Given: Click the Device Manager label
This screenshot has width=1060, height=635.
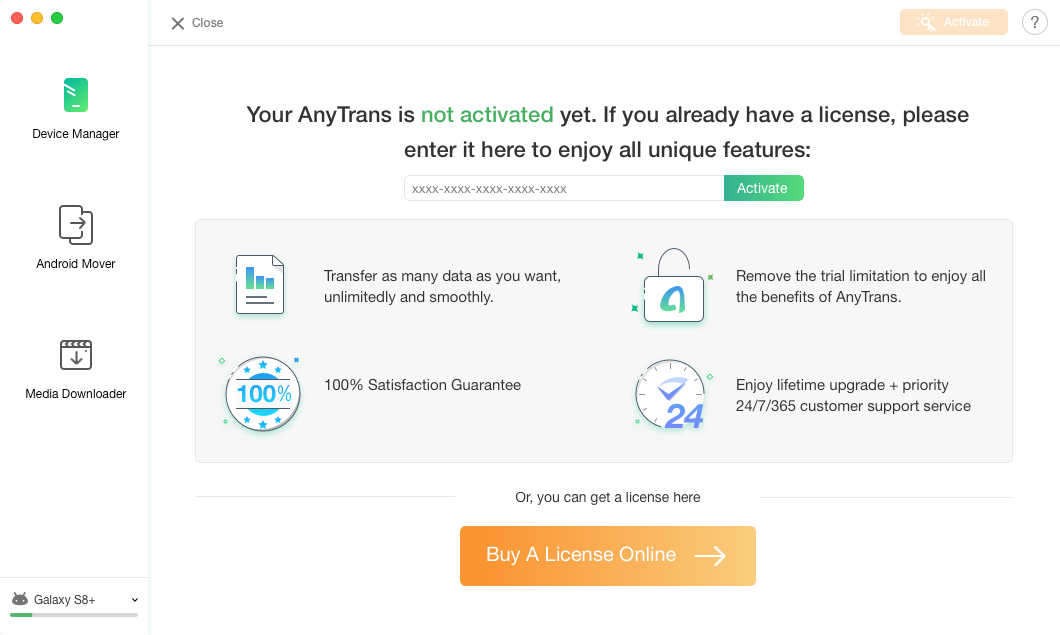Looking at the screenshot, I should 76,134.
